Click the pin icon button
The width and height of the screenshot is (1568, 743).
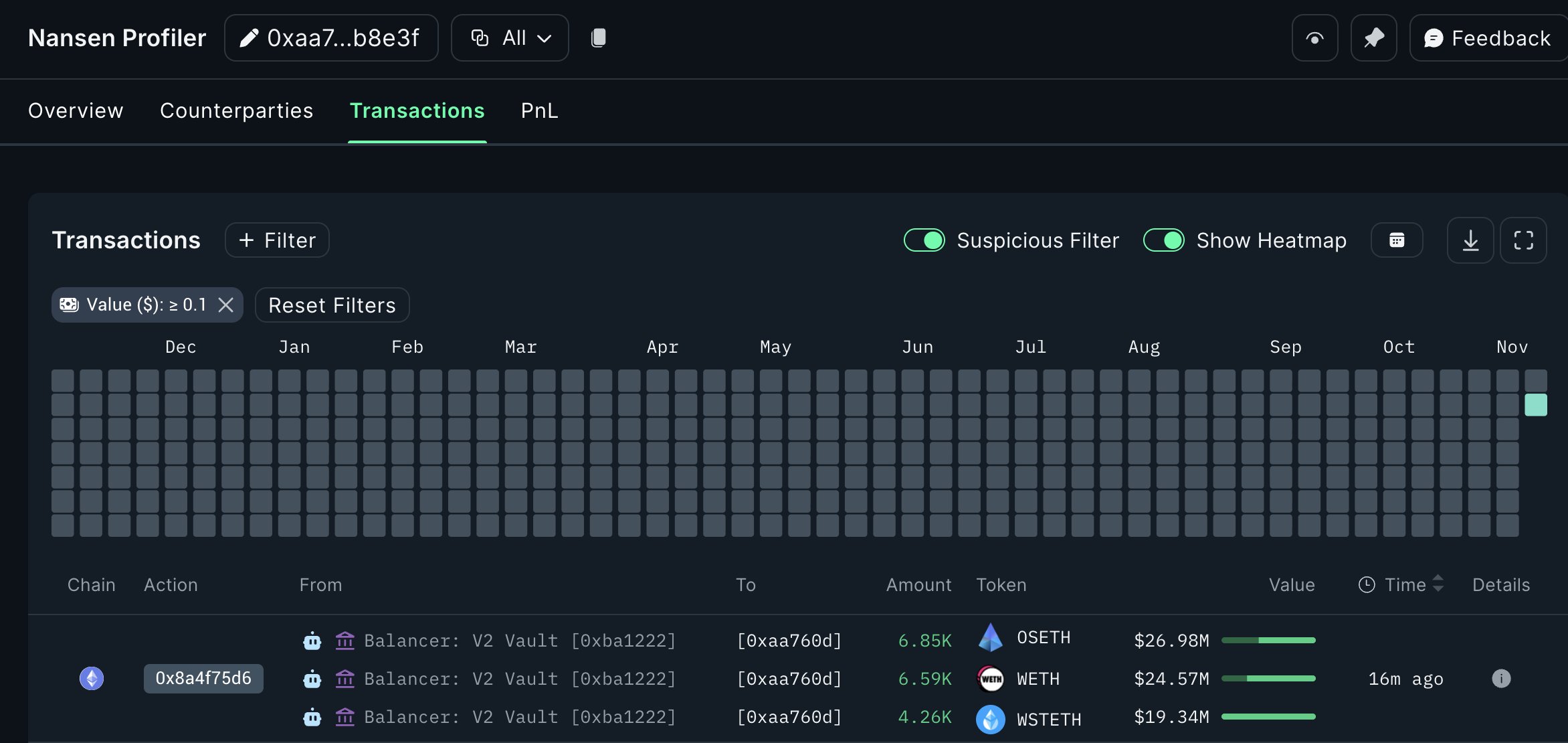pyautogui.click(x=1373, y=38)
